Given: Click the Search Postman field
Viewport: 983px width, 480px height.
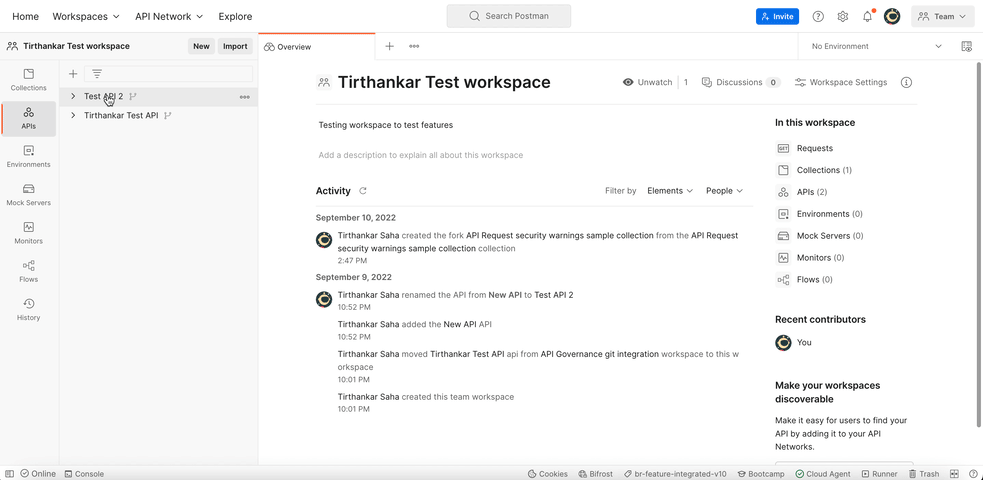Looking at the screenshot, I should pos(508,16).
